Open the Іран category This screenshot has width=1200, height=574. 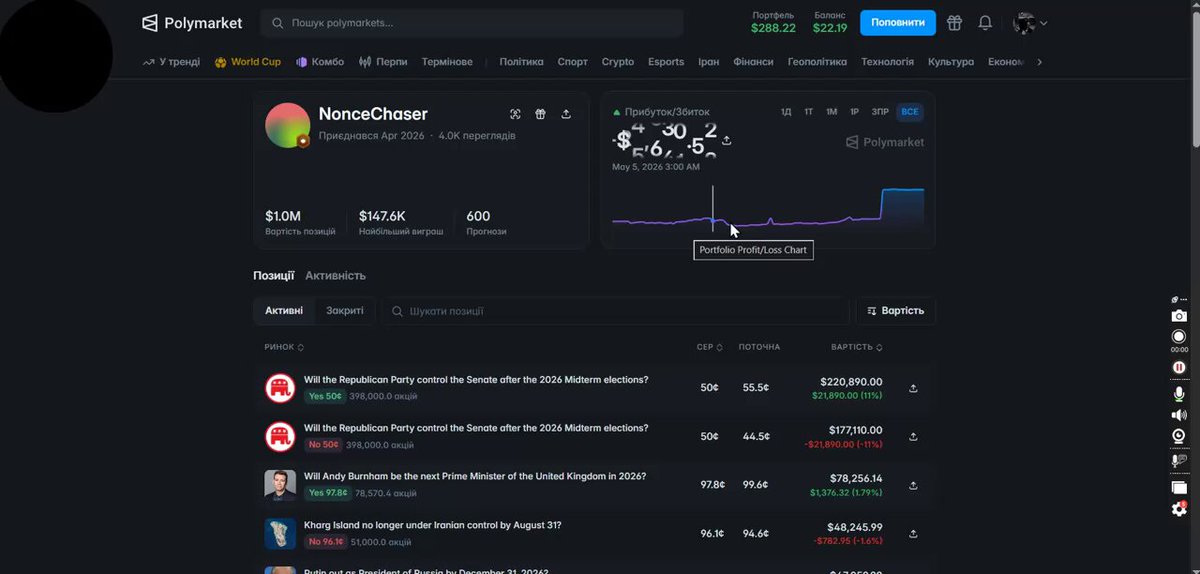(x=708, y=62)
